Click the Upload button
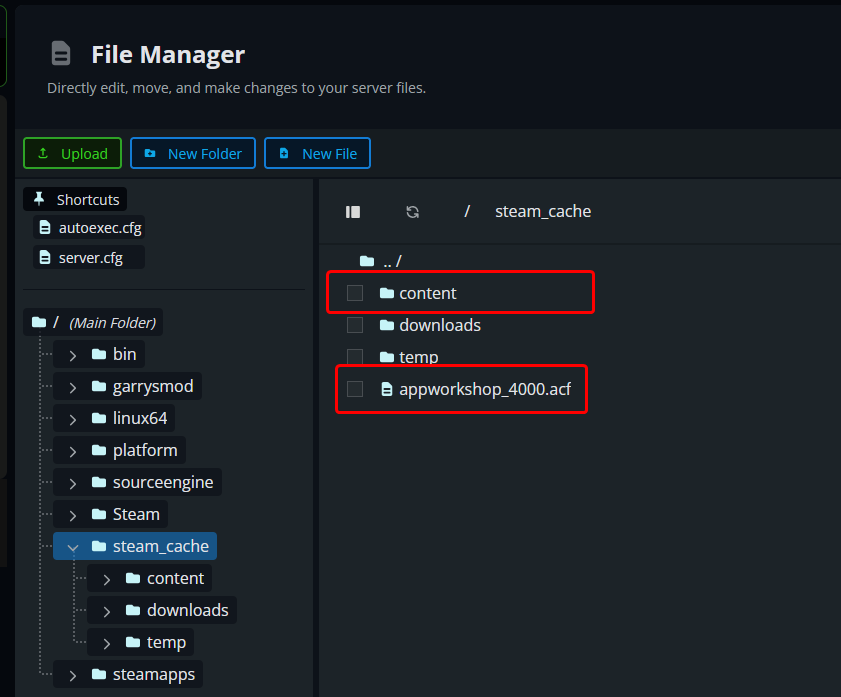Image resolution: width=841 pixels, height=697 pixels. click(x=72, y=153)
